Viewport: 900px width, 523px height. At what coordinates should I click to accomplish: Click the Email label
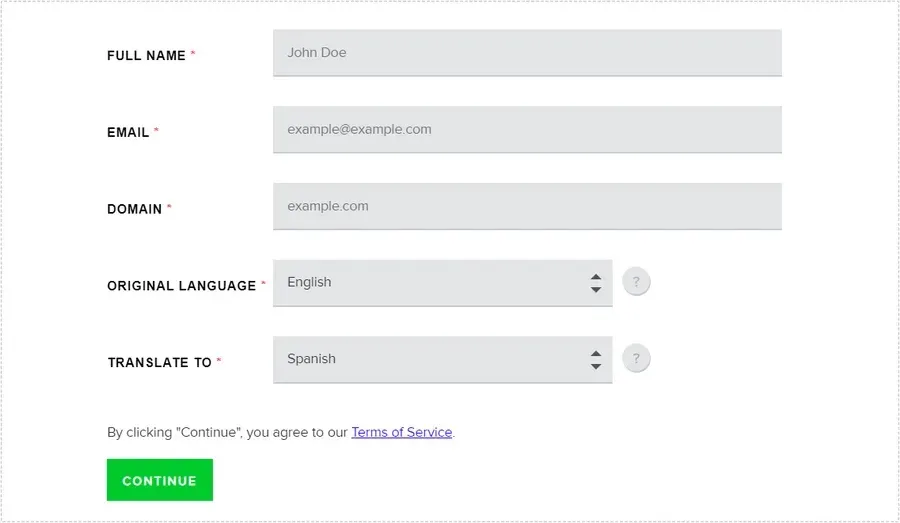[x=128, y=133]
